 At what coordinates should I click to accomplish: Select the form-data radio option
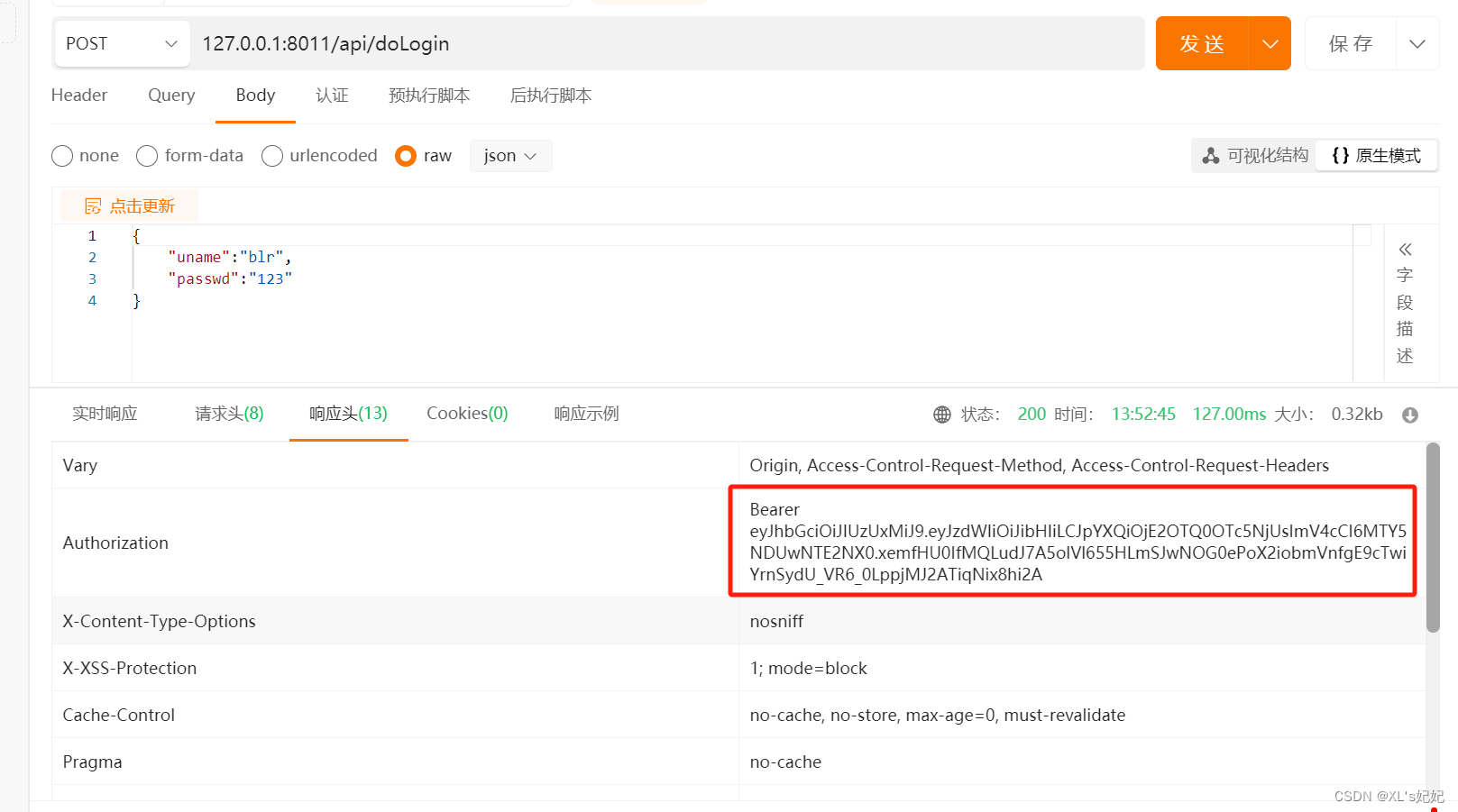click(x=147, y=156)
